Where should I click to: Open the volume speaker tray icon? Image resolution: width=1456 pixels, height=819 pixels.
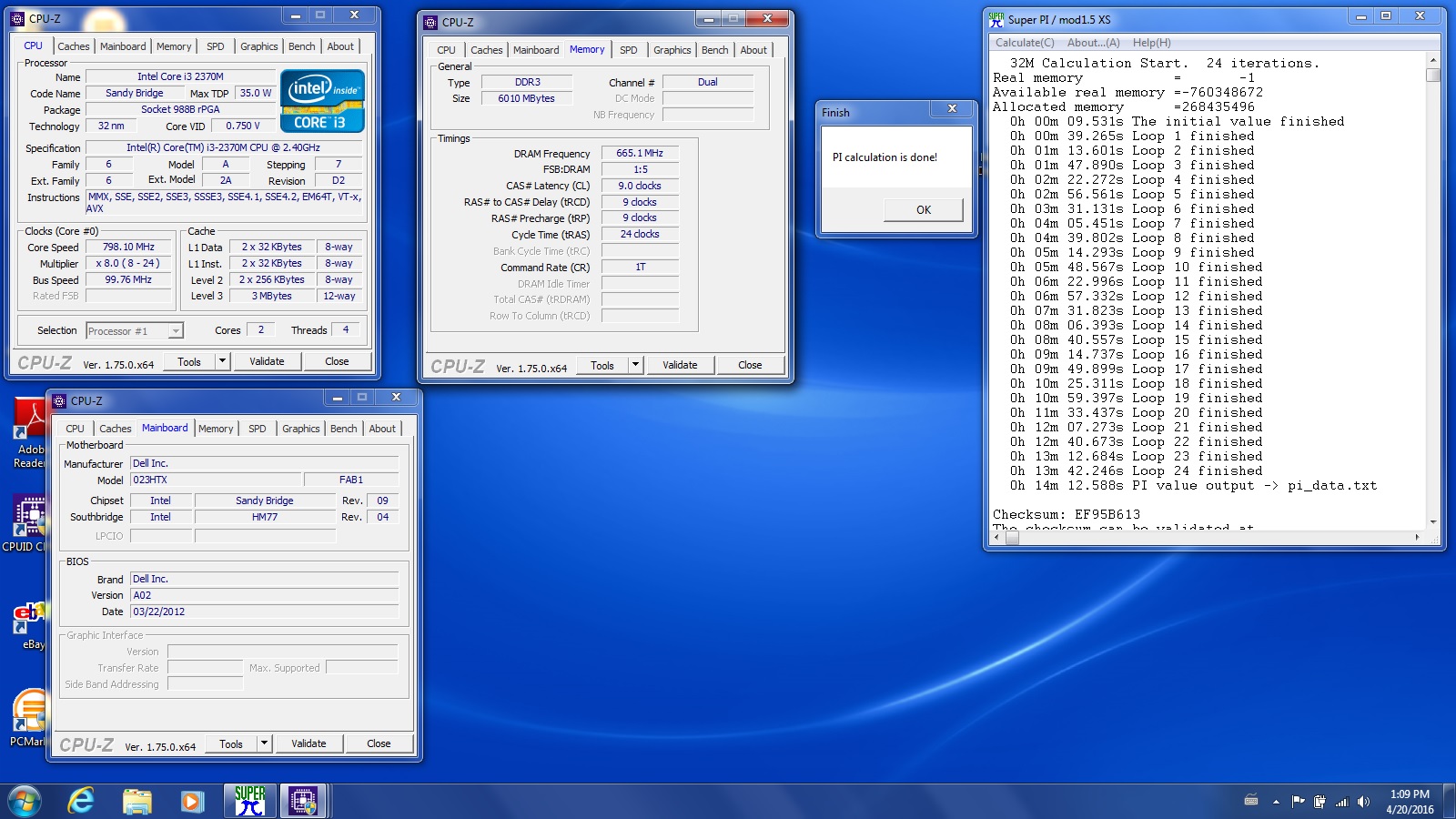tap(1363, 802)
